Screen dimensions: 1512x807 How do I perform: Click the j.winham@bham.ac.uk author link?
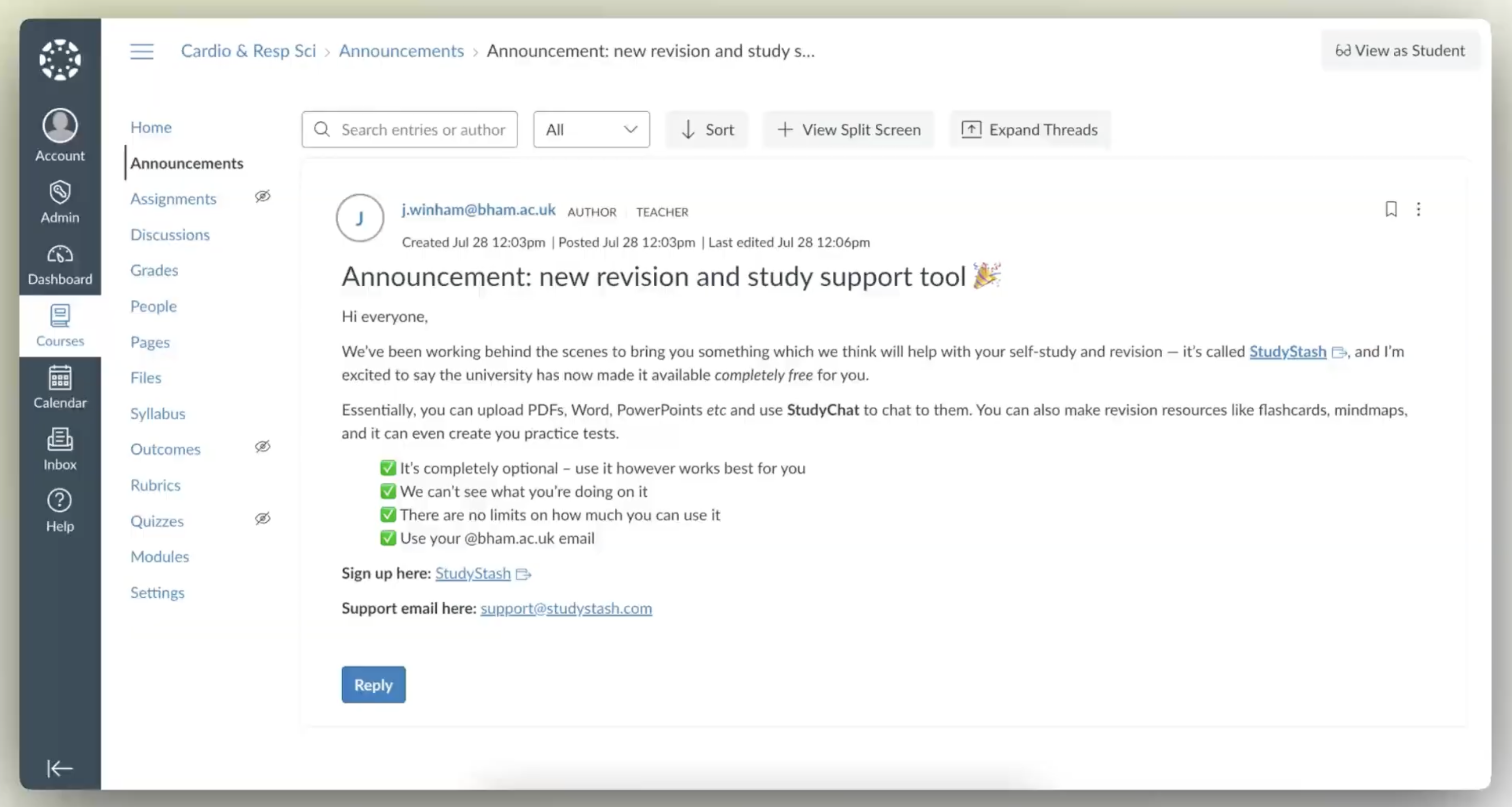478,209
